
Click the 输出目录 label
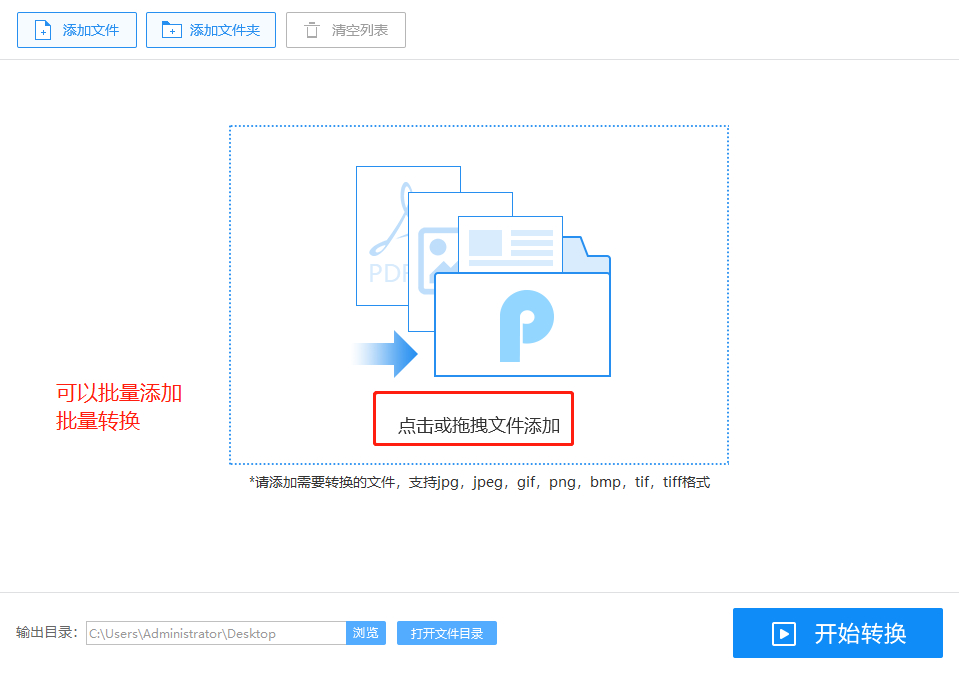pos(46,633)
